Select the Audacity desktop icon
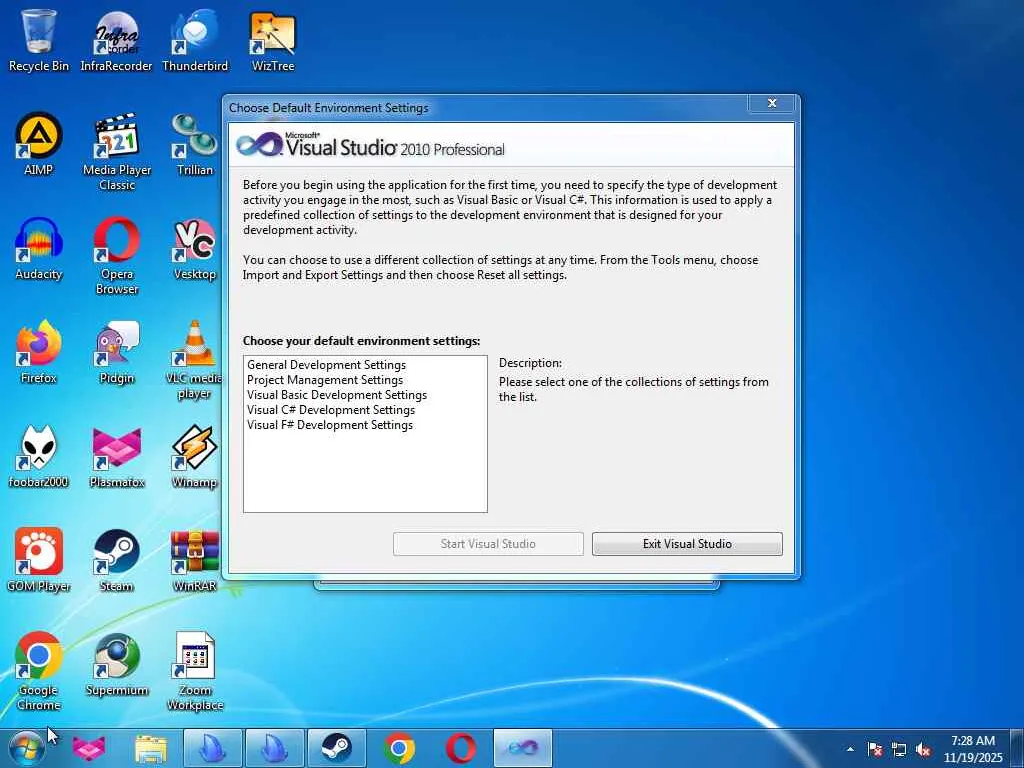The height and width of the screenshot is (768, 1024). point(39,248)
